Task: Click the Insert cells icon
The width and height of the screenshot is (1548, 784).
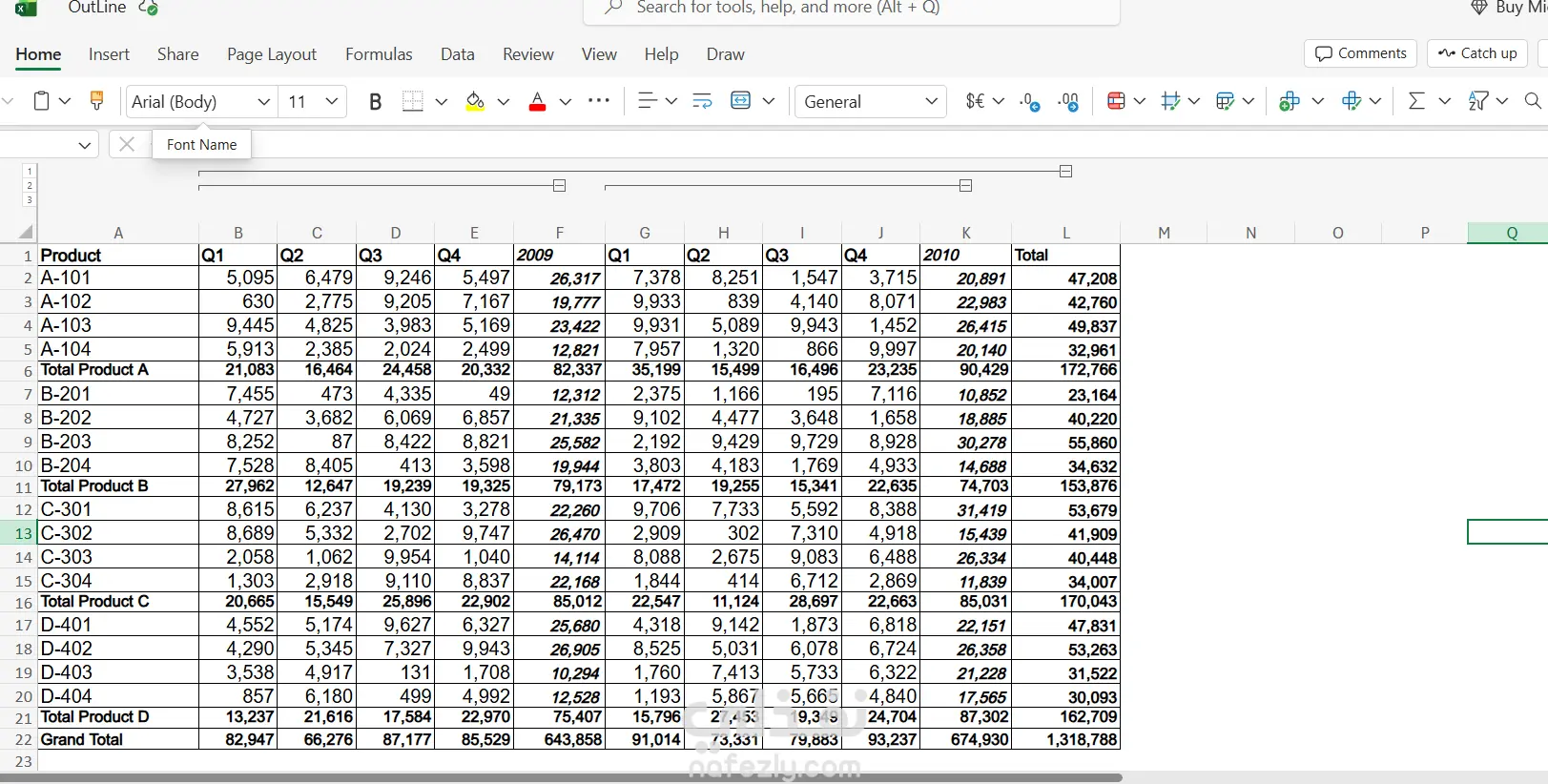Action: [1290, 101]
